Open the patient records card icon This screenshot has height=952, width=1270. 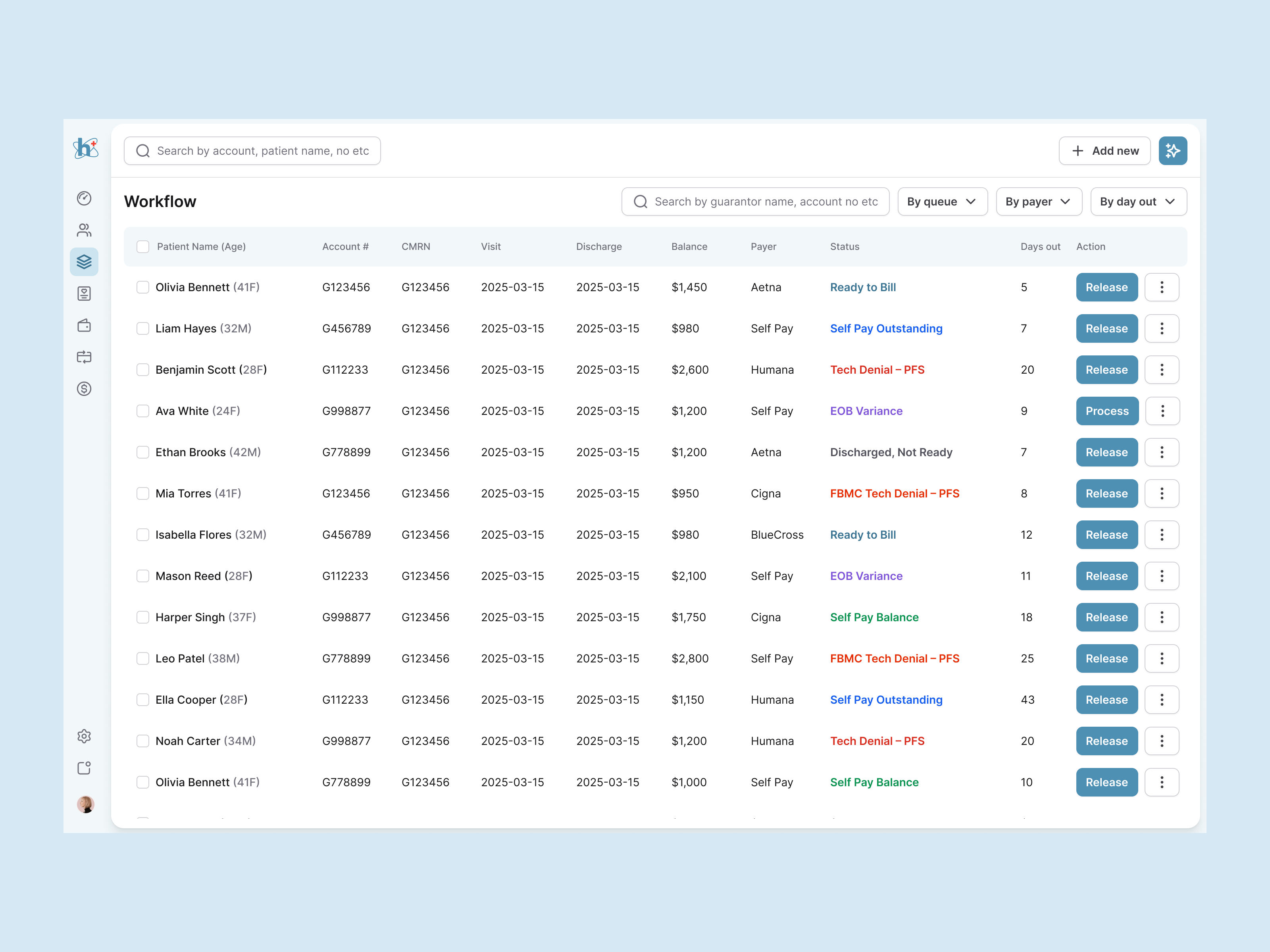coord(85,293)
